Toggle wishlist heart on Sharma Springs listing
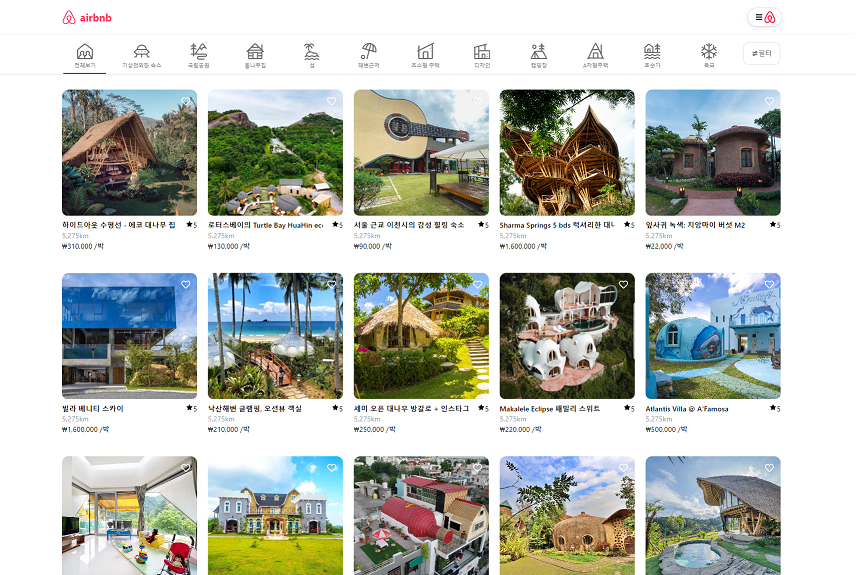Viewport: 856px width, 575px height. click(623, 101)
